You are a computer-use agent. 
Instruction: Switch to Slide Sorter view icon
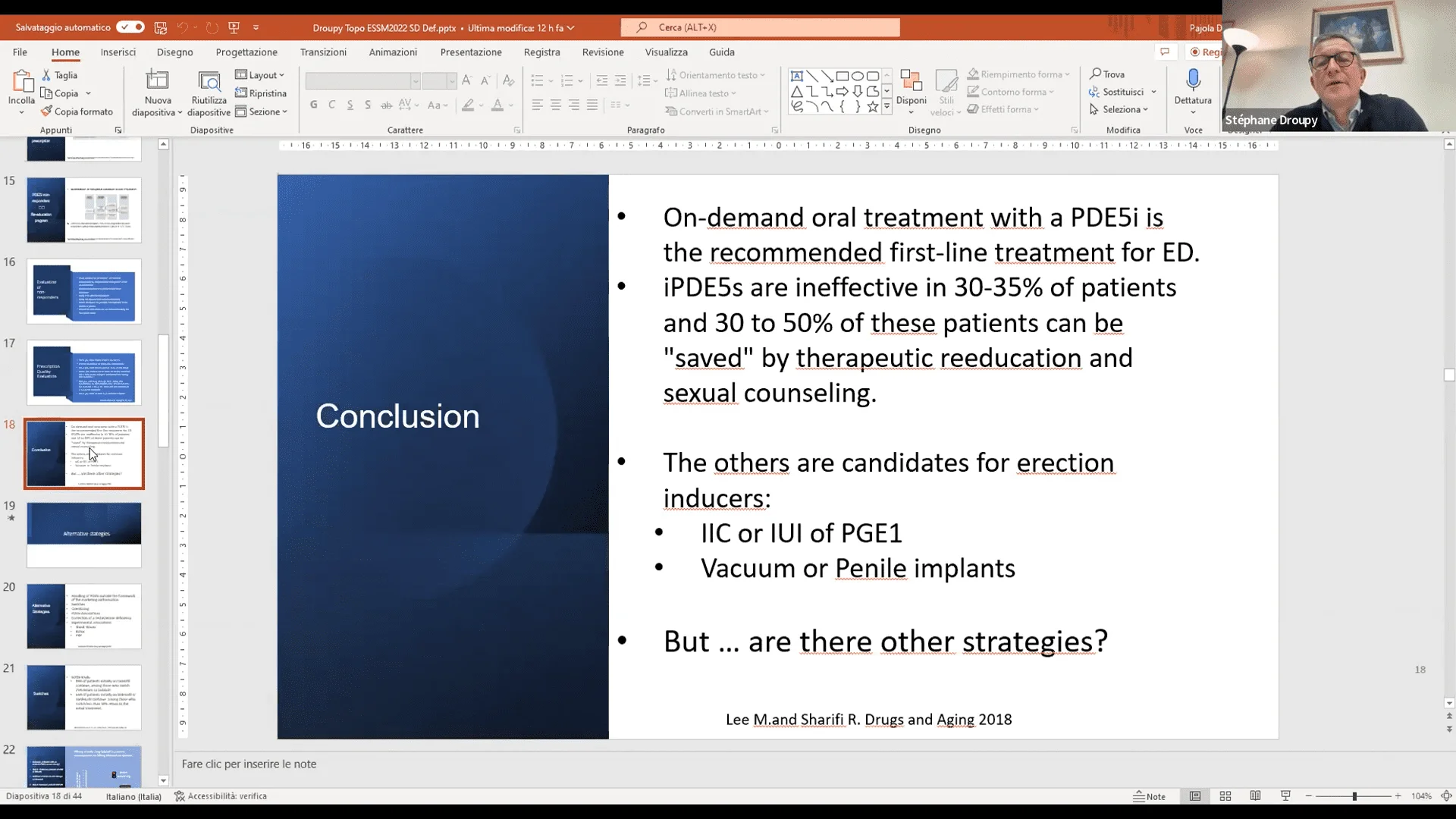point(1225,796)
